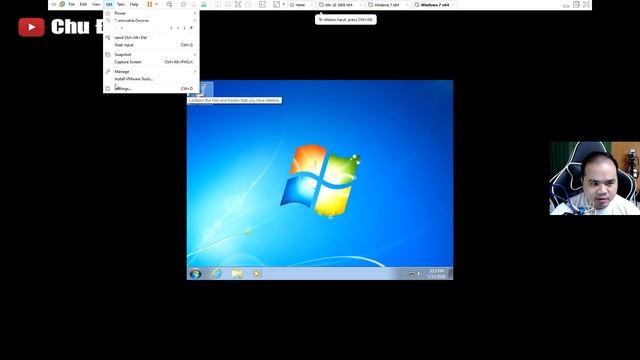
Task: Expand the Snapshot submenu
Action: tap(151, 54)
